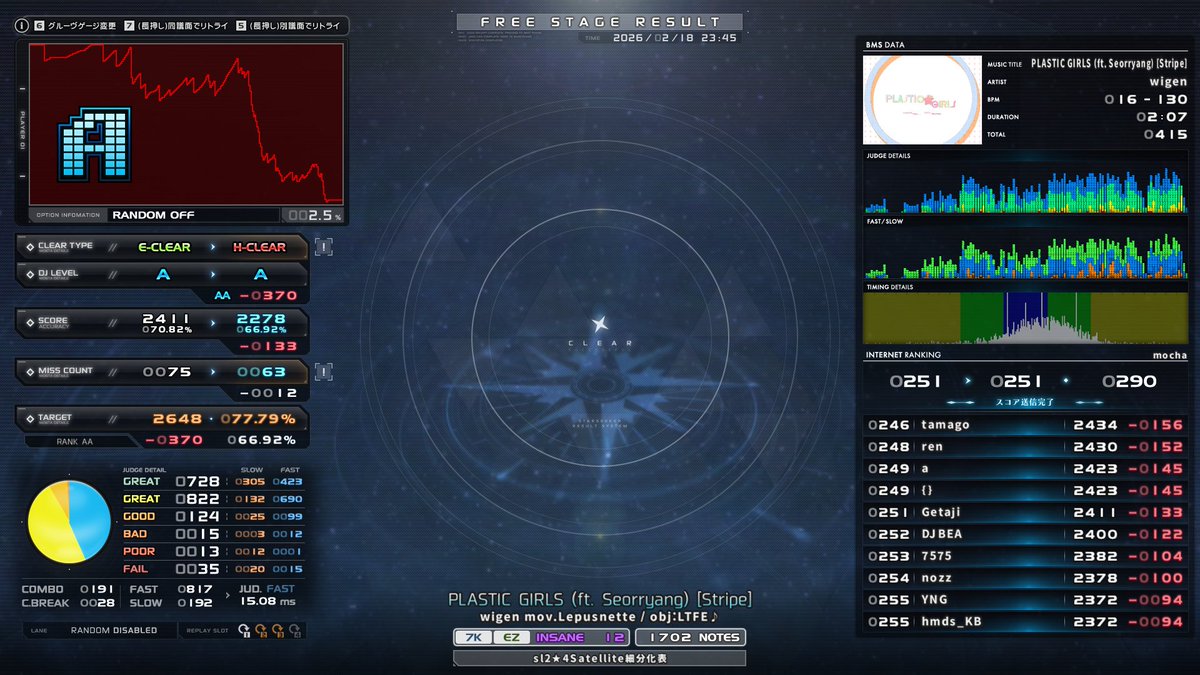Click the exclamation icon beside CLEAR TYPE
The height and width of the screenshot is (675, 1200).
tap(322, 245)
